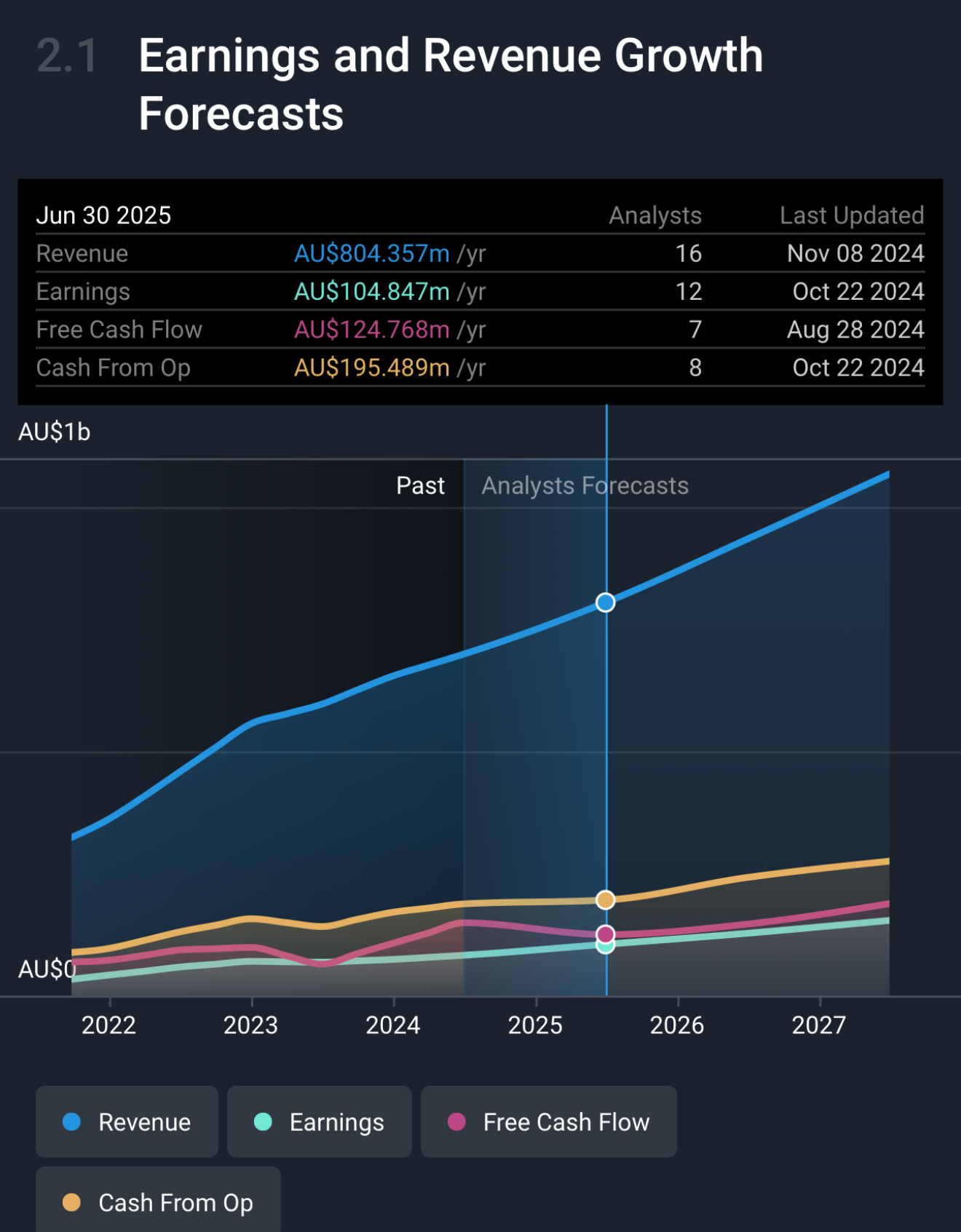Click the Last Updated column header
Image resolution: width=961 pixels, height=1232 pixels.
(x=852, y=215)
